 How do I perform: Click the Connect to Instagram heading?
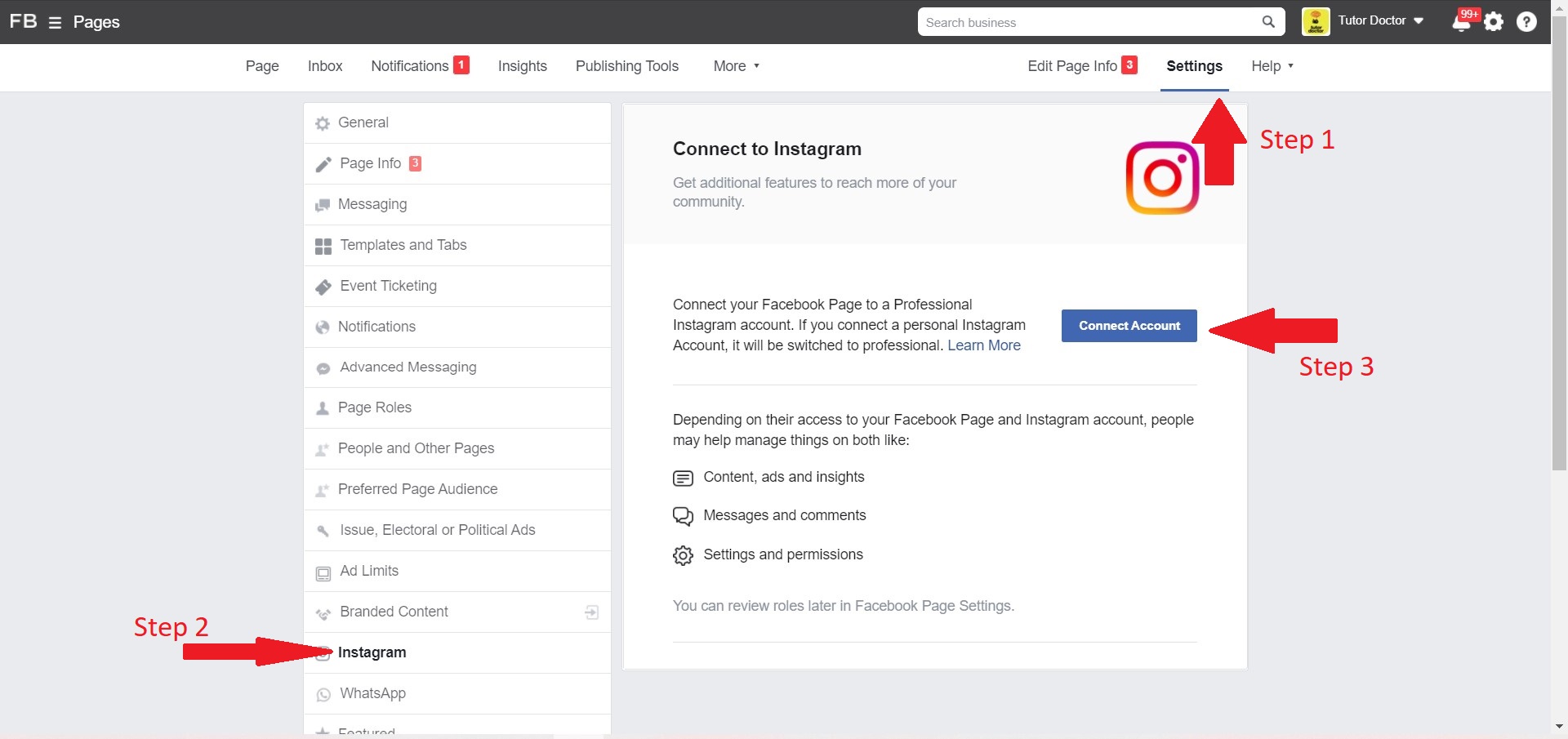point(767,149)
